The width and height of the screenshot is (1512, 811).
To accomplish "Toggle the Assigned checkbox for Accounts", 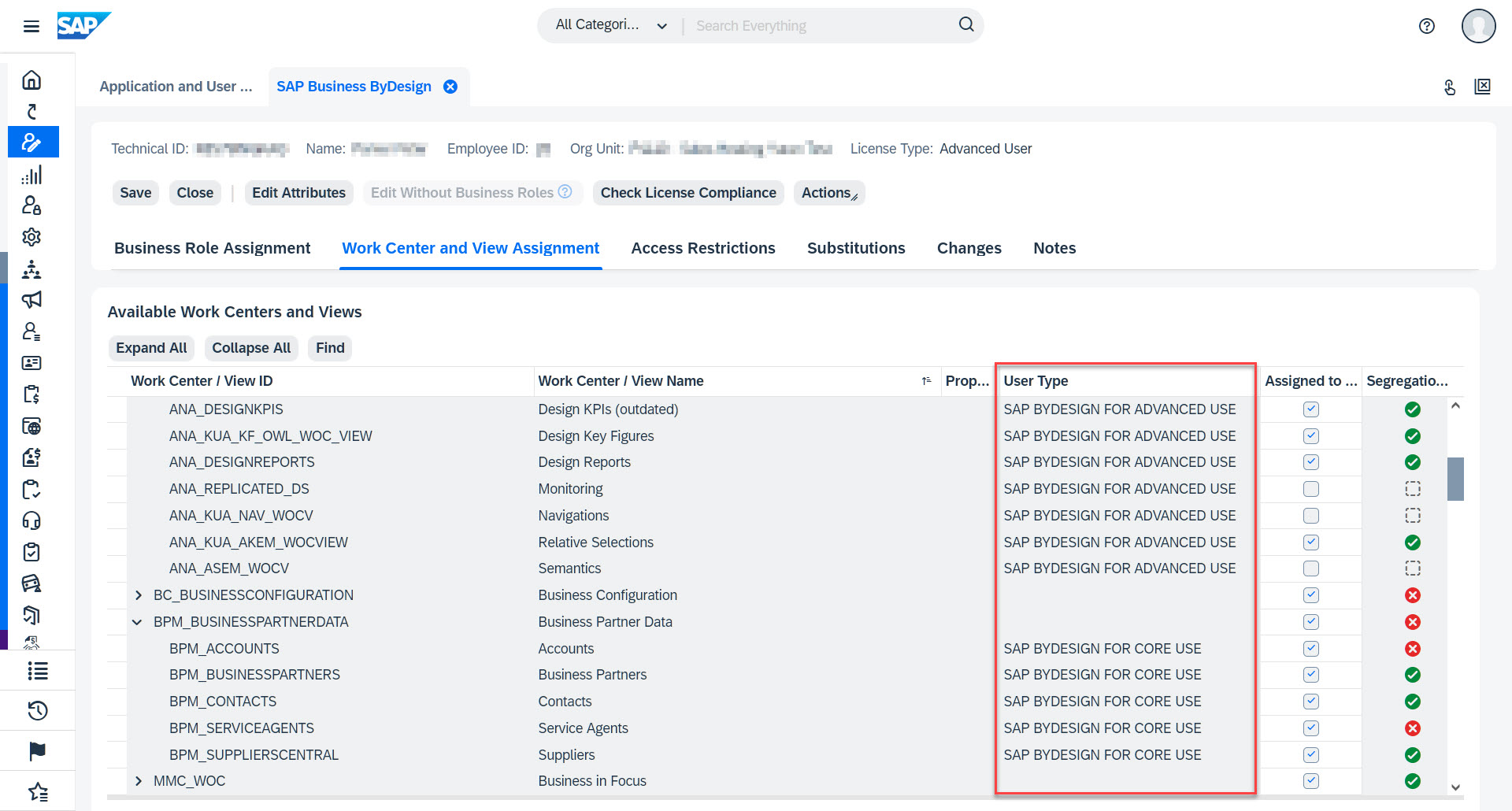I will (x=1311, y=649).
